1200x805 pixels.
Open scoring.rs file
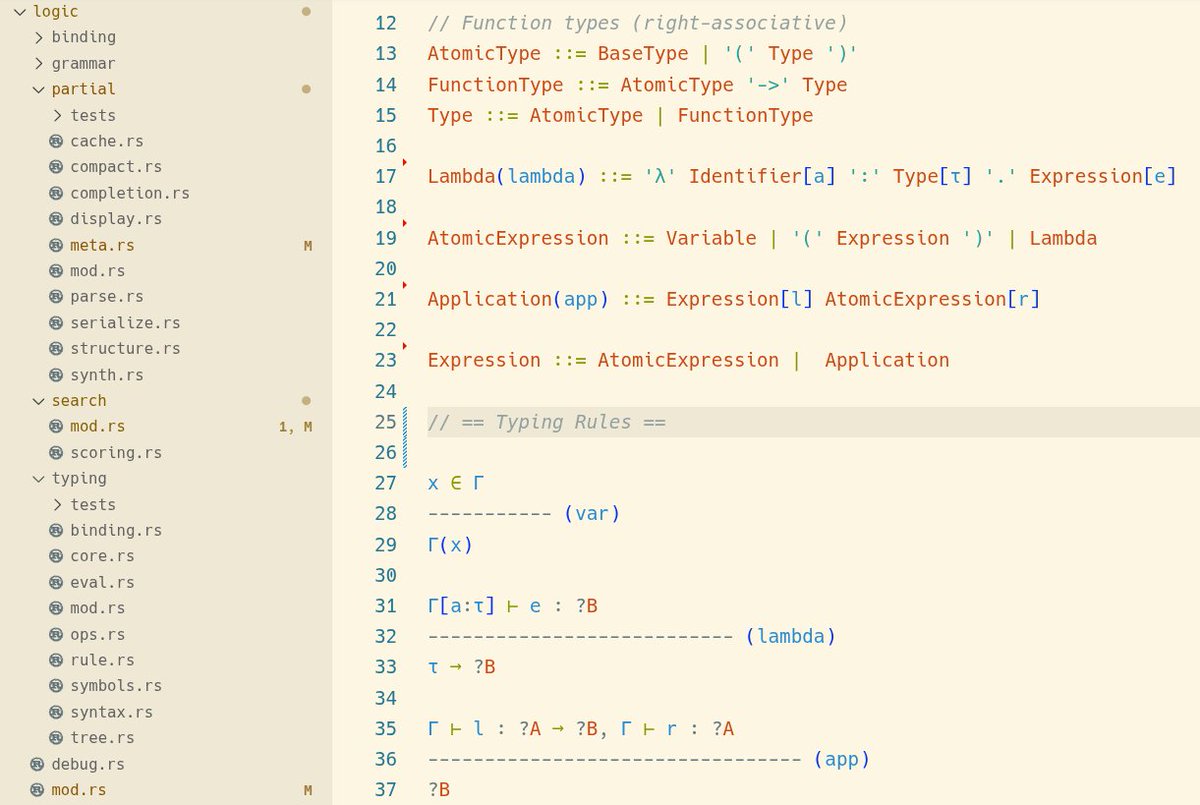pos(116,453)
